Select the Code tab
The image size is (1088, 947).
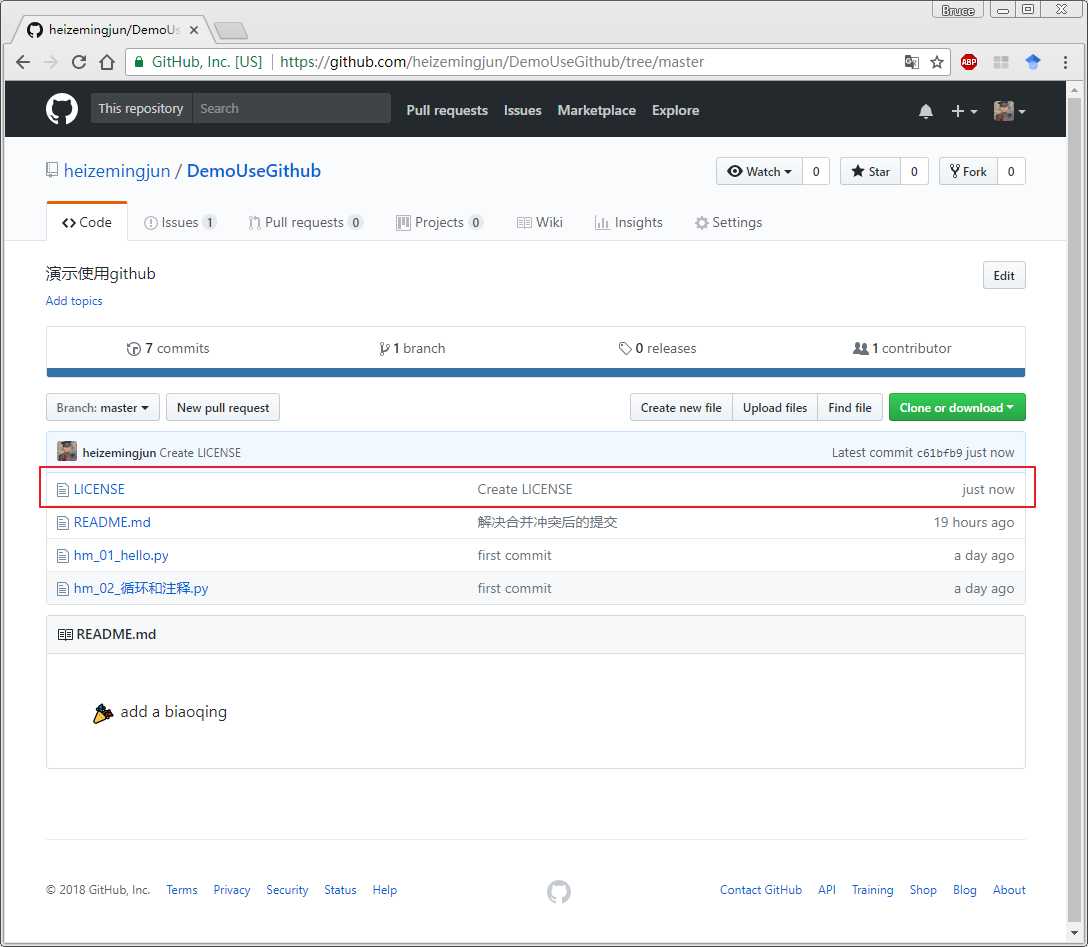(87, 222)
